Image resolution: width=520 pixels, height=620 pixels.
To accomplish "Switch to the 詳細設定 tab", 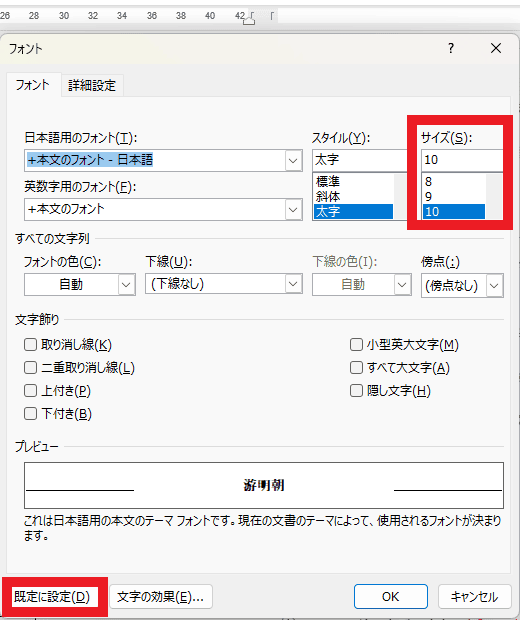I will point(92,85).
